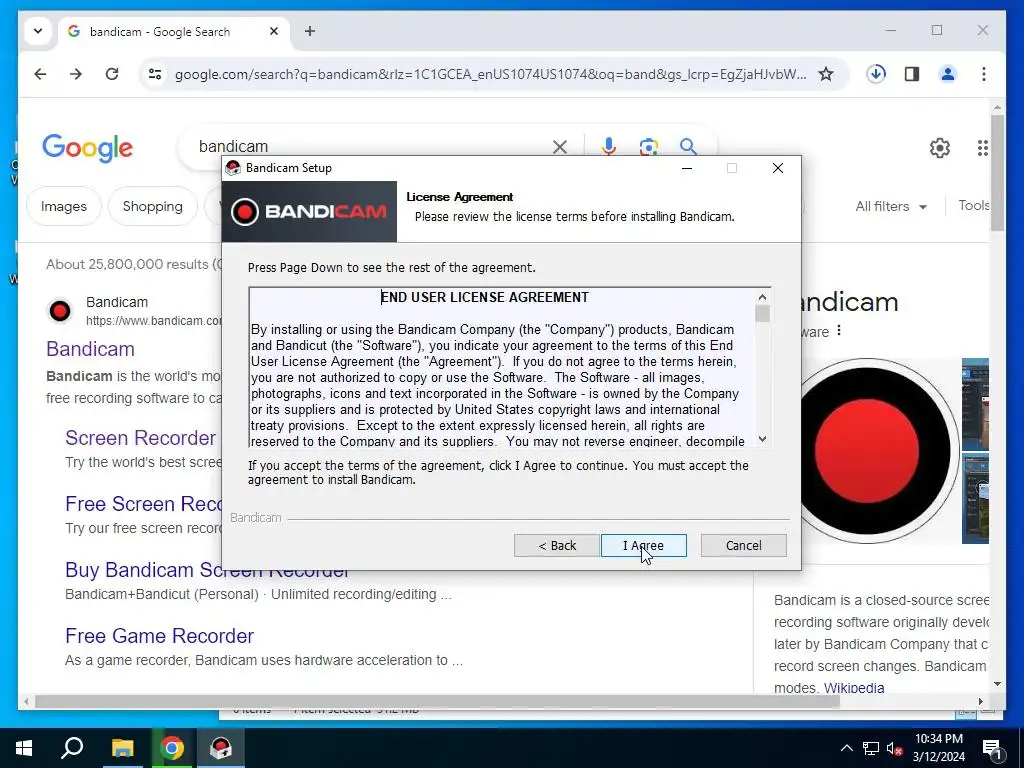The height and width of the screenshot is (768, 1024).
Task: Cancel the Bandicam installation
Action: tap(743, 545)
